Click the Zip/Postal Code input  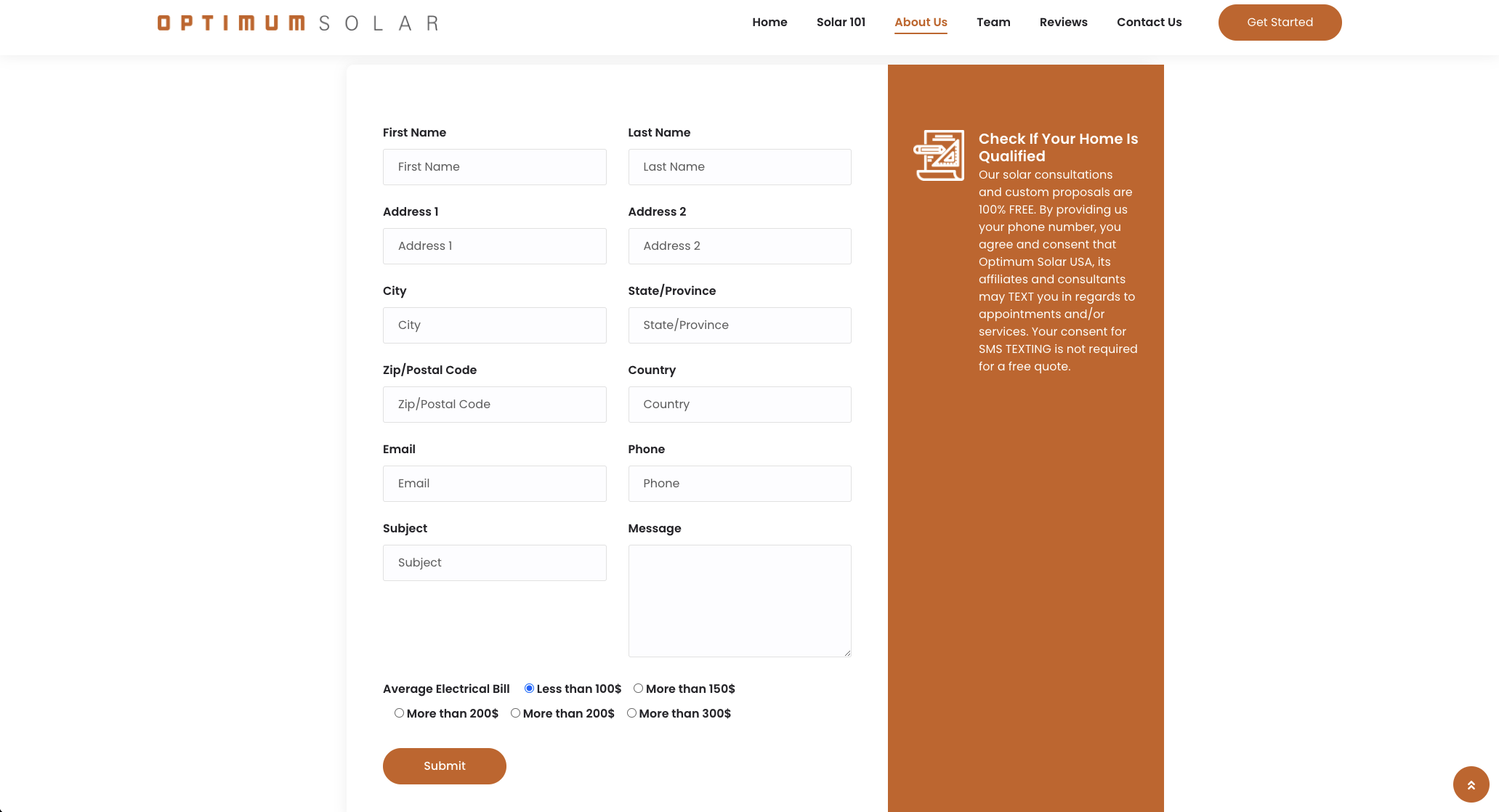pos(494,405)
